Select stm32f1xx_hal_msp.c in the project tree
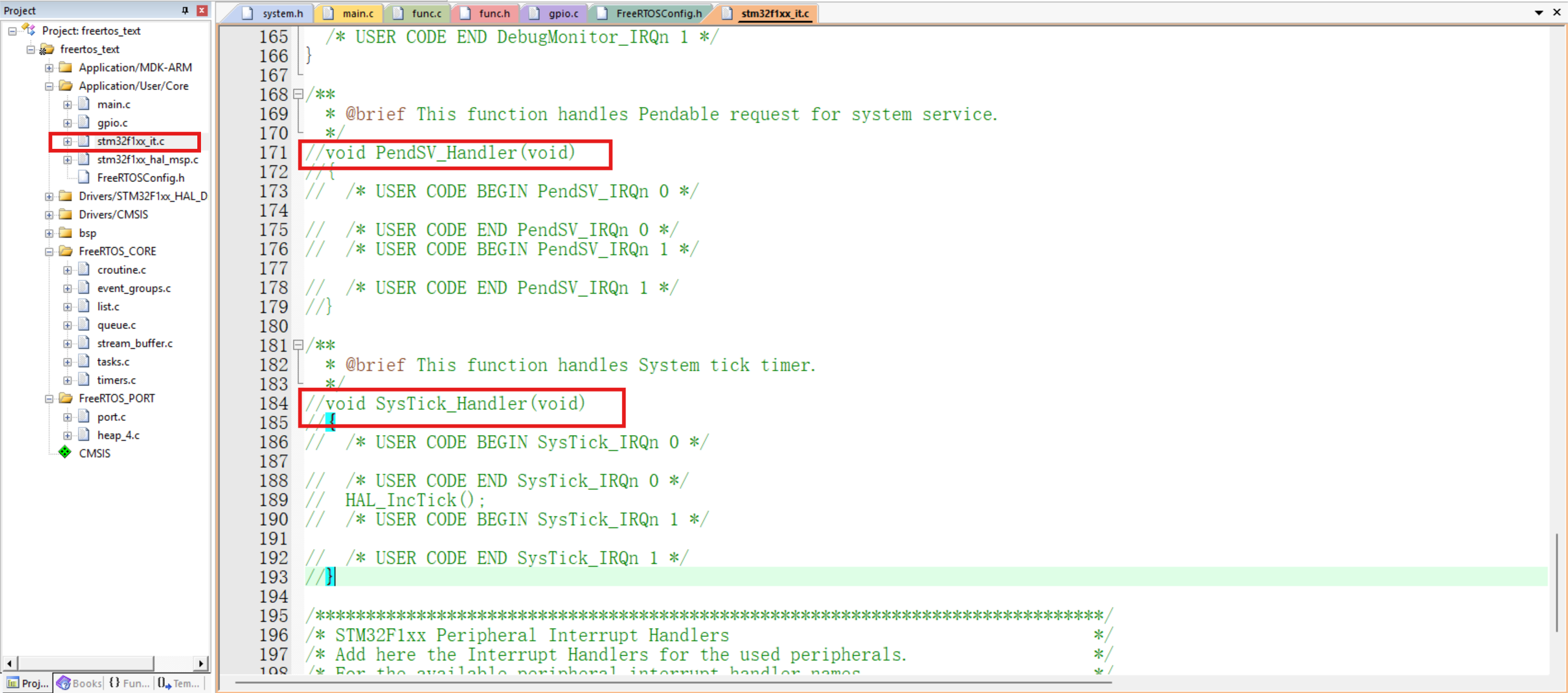 (147, 159)
